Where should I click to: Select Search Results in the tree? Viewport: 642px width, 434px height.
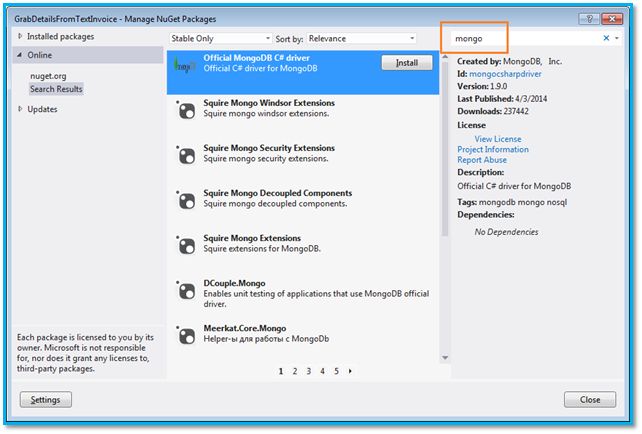pyautogui.click(x=56, y=89)
